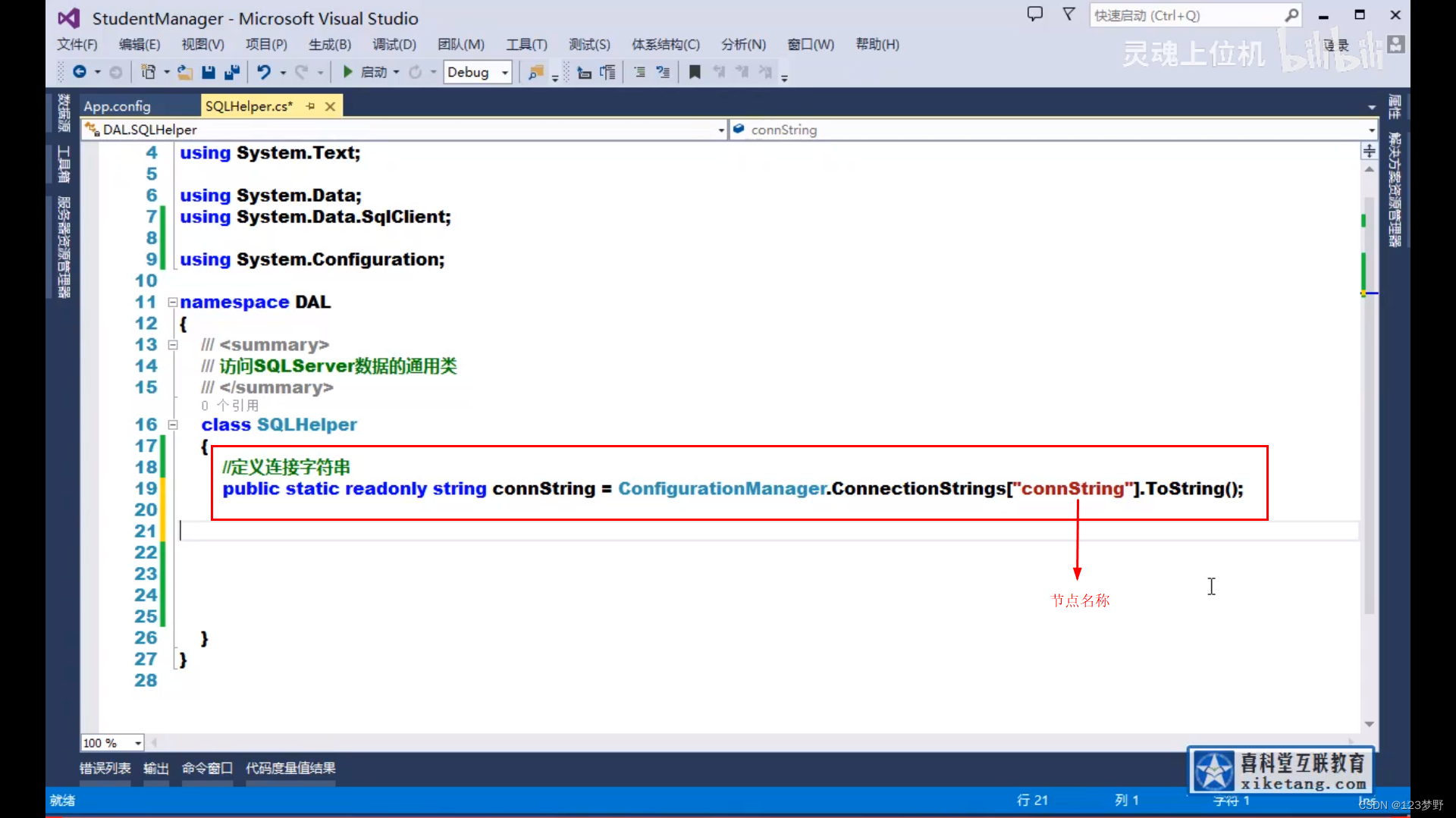Viewport: 1456px width, 818px height.
Task: Uncomment selected lines icon
Action: 663,72
